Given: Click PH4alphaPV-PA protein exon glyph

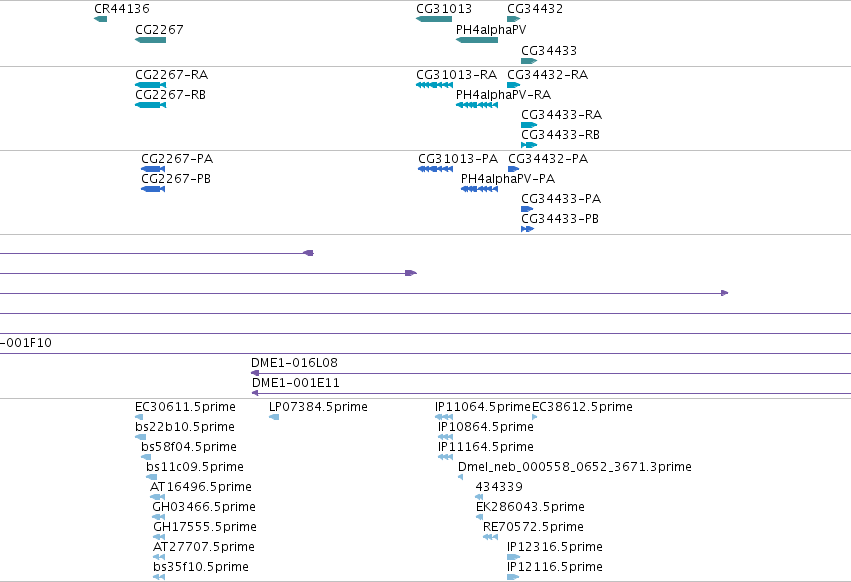Looking at the screenshot, I should [480, 189].
